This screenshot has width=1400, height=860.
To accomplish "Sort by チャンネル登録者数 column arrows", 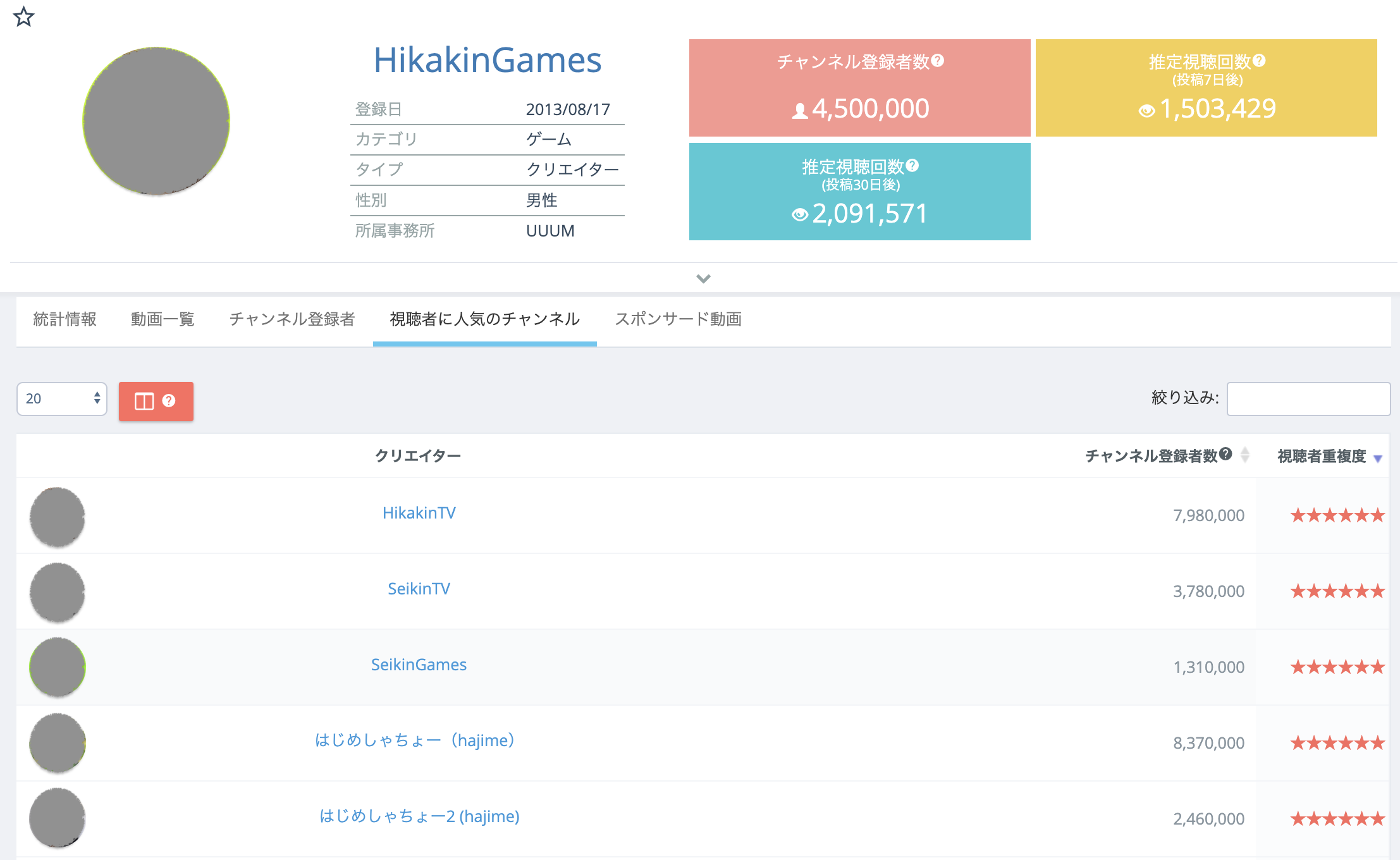I will pyautogui.click(x=1244, y=455).
